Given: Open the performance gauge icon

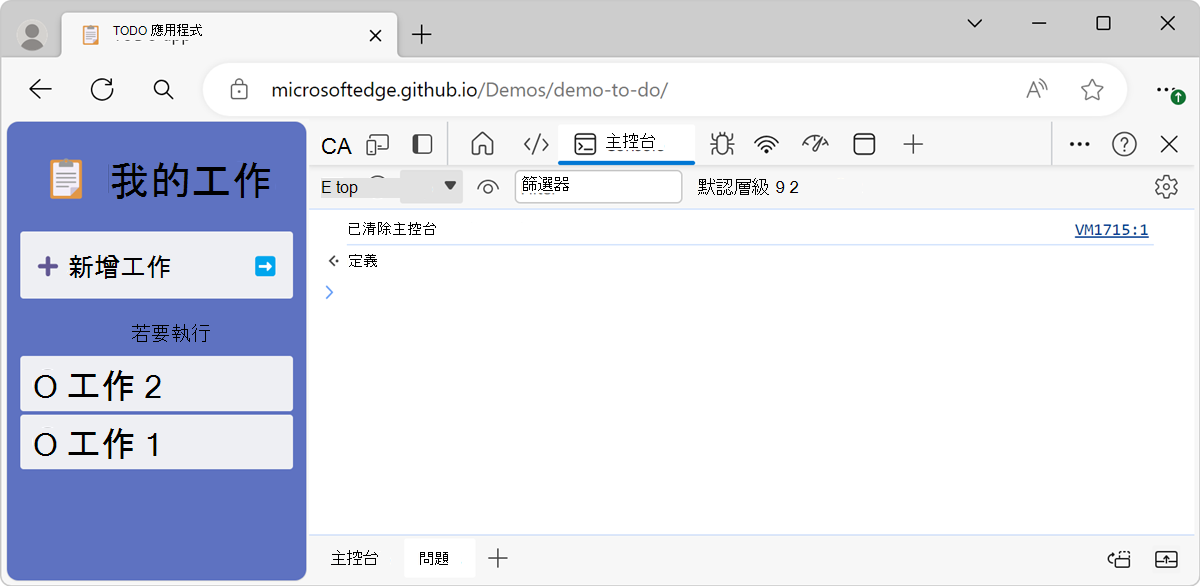Looking at the screenshot, I should coord(815,144).
